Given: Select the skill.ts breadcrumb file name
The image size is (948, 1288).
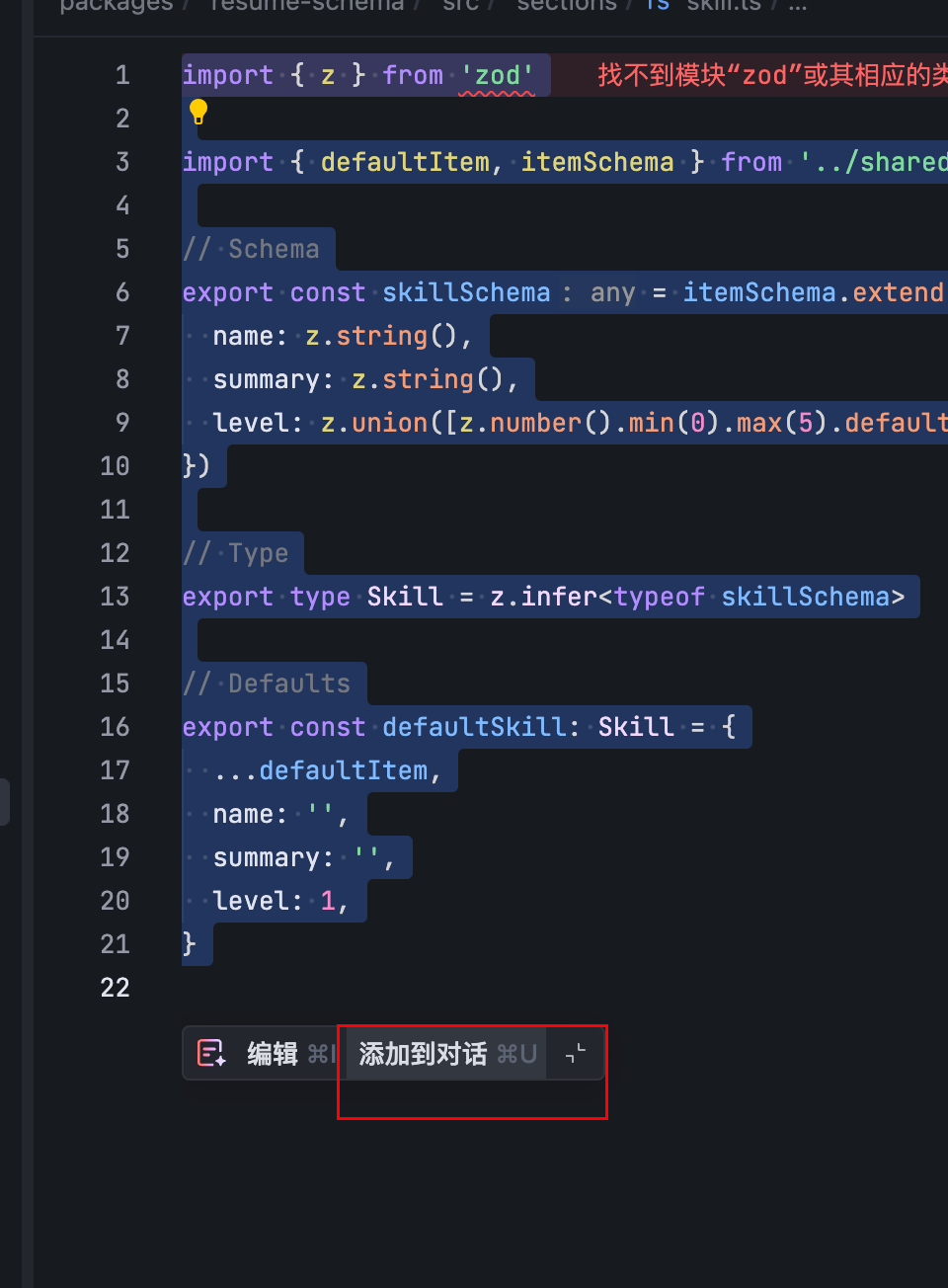Looking at the screenshot, I should [724, 5].
